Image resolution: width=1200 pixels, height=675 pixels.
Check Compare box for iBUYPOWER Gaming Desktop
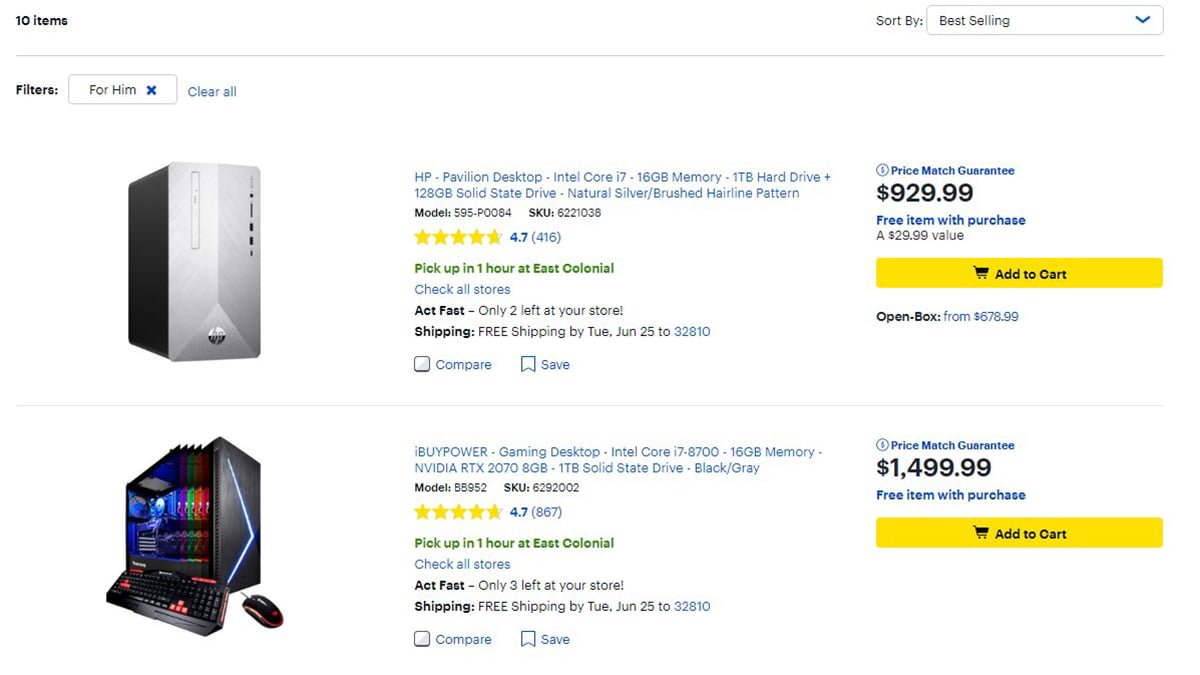tap(422, 640)
